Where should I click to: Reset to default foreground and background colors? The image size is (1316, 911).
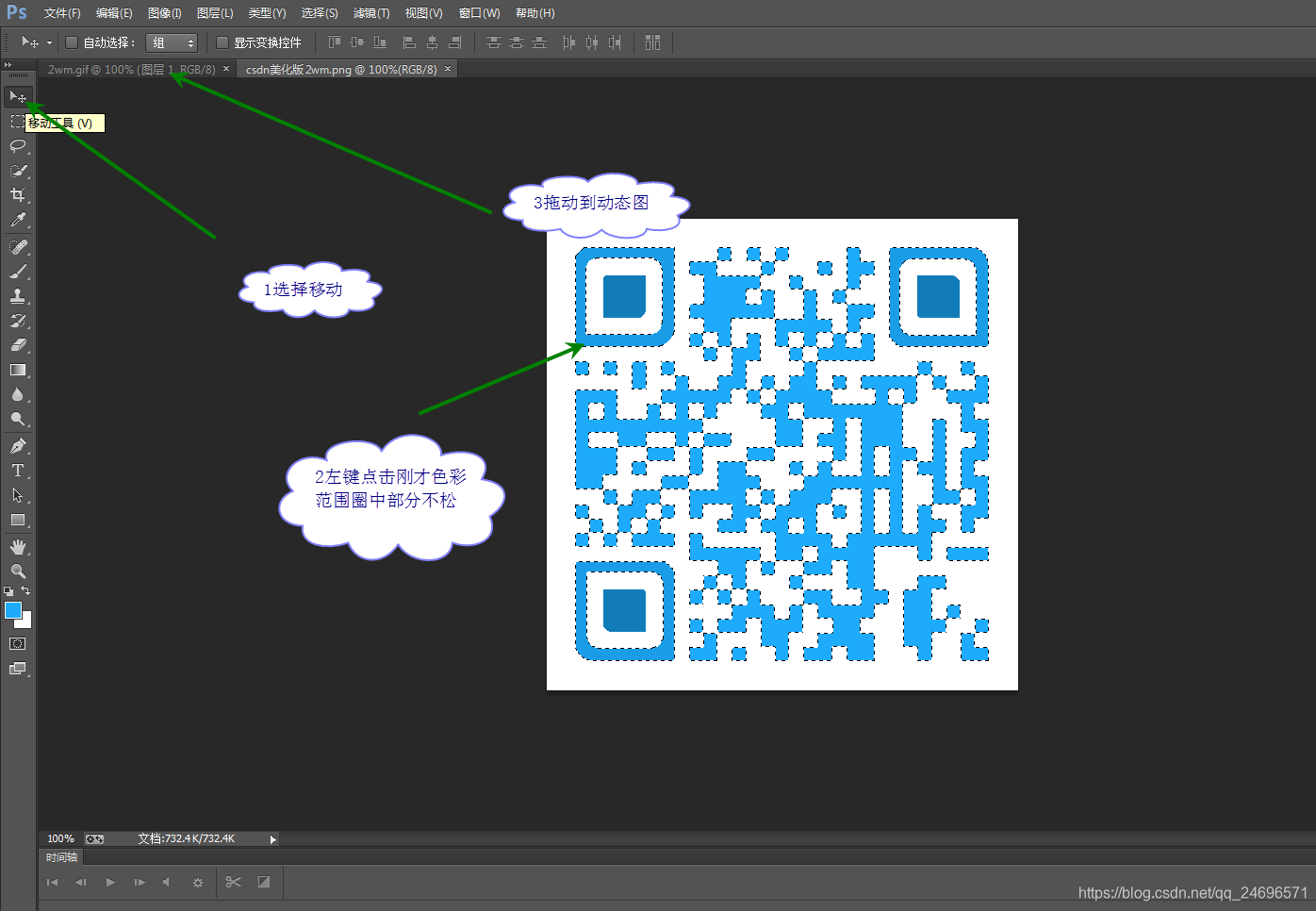8,591
